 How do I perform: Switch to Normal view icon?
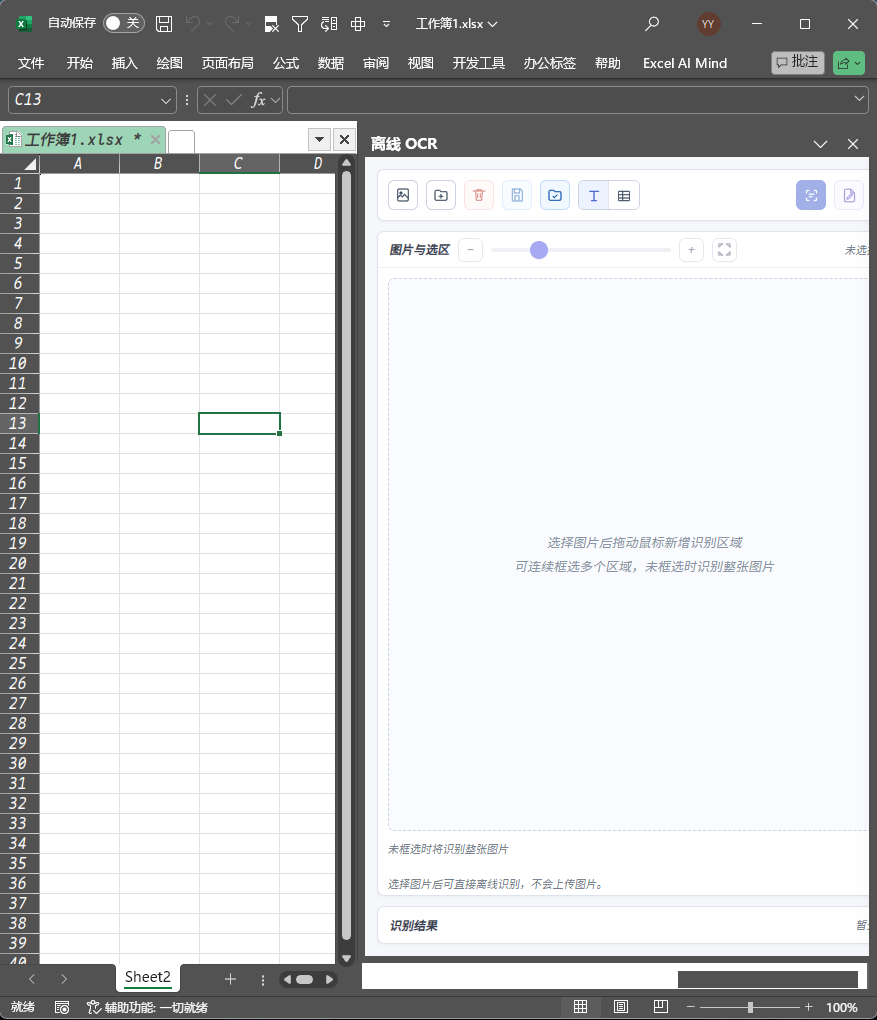pyautogui.click(x=580, y=1006)
